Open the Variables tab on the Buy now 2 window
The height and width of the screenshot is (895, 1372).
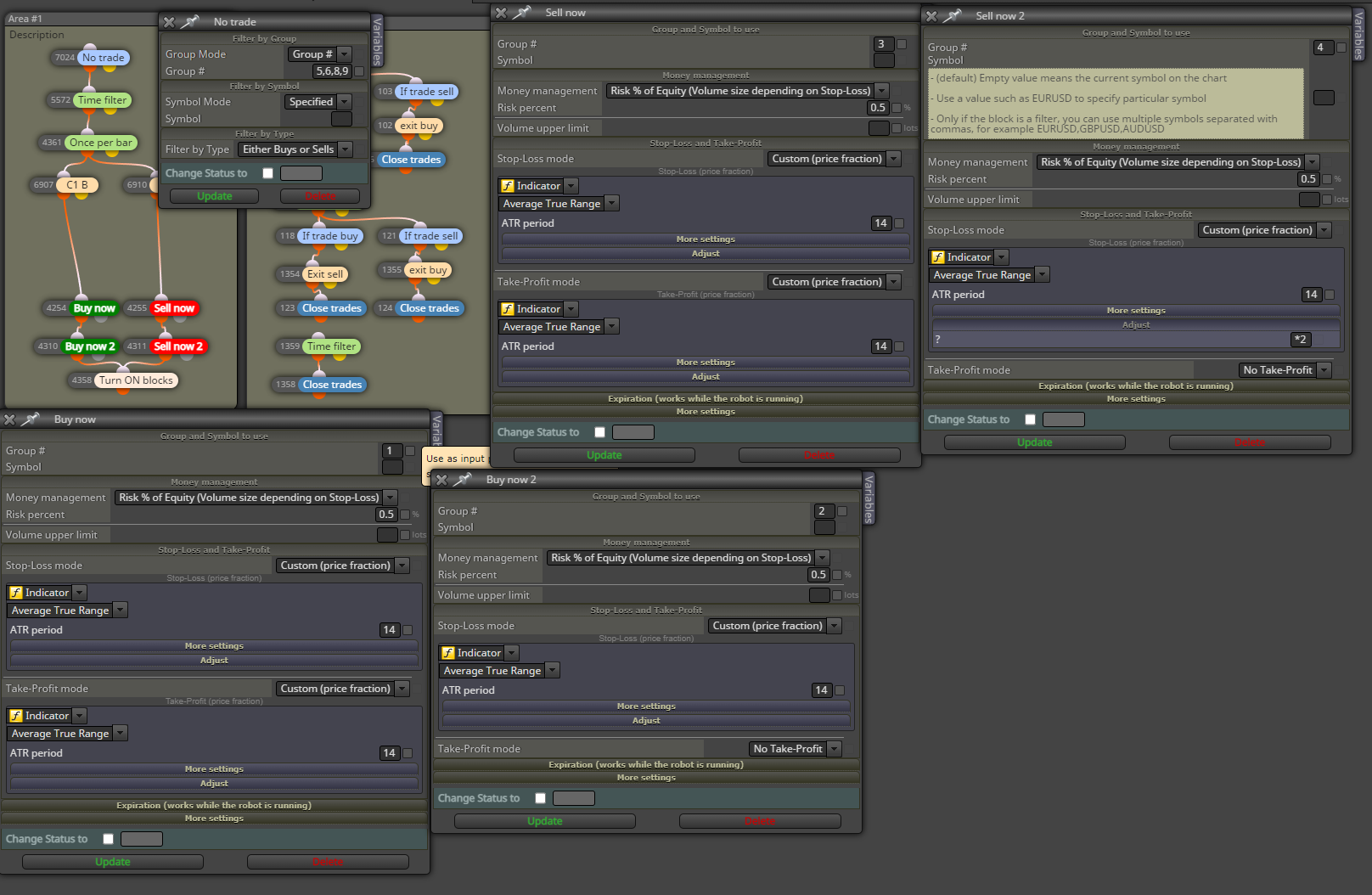[869, 498]
